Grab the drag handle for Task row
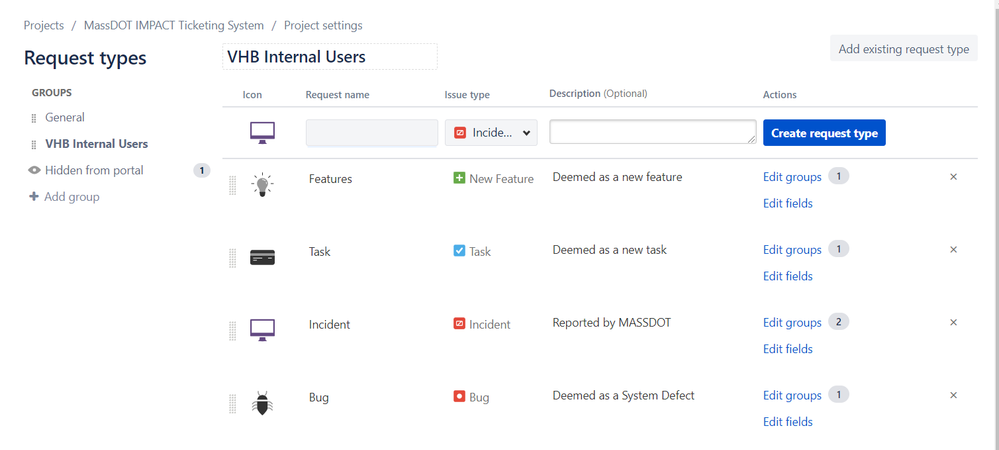 pos(233,257)
